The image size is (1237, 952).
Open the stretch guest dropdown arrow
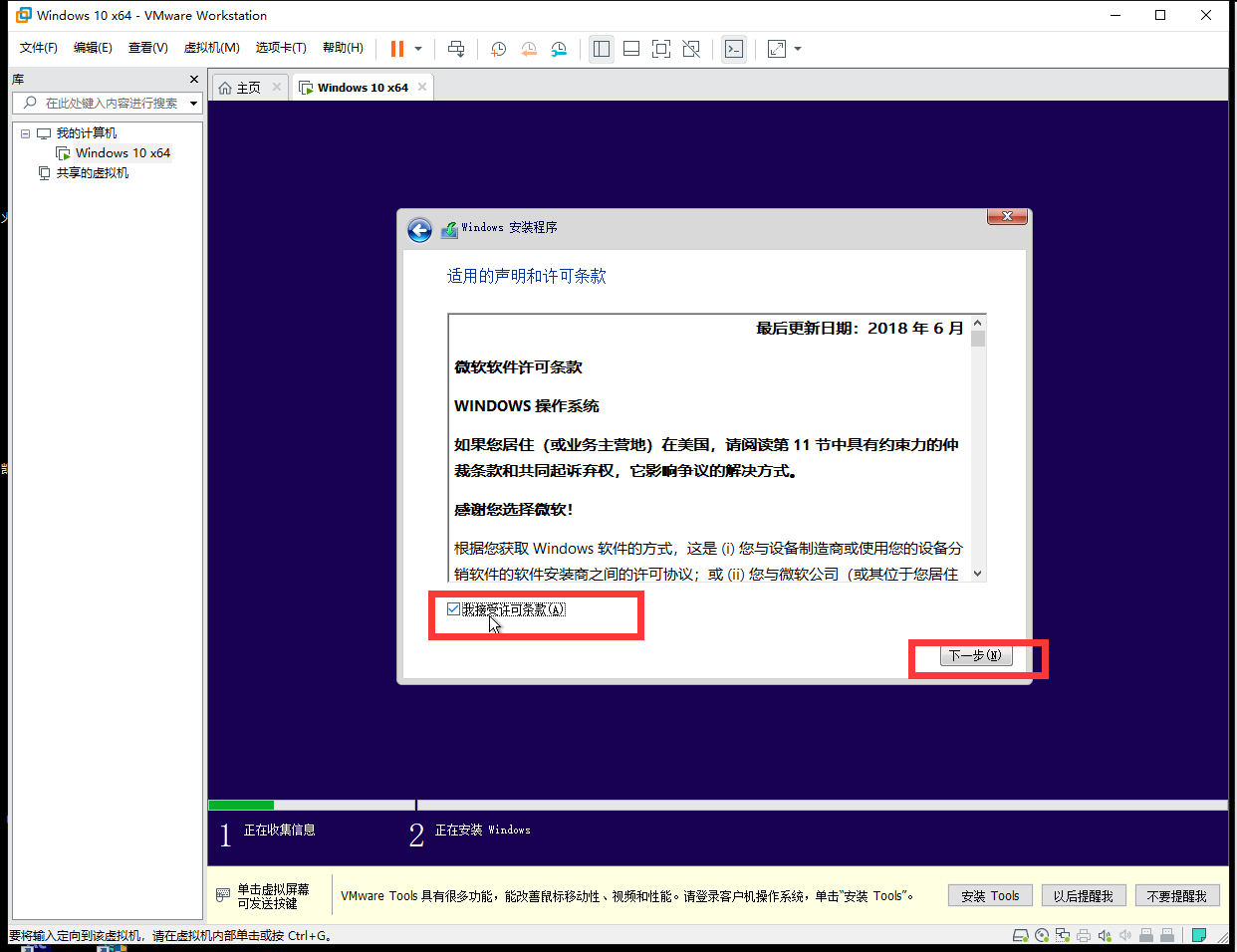pos(798,49)
